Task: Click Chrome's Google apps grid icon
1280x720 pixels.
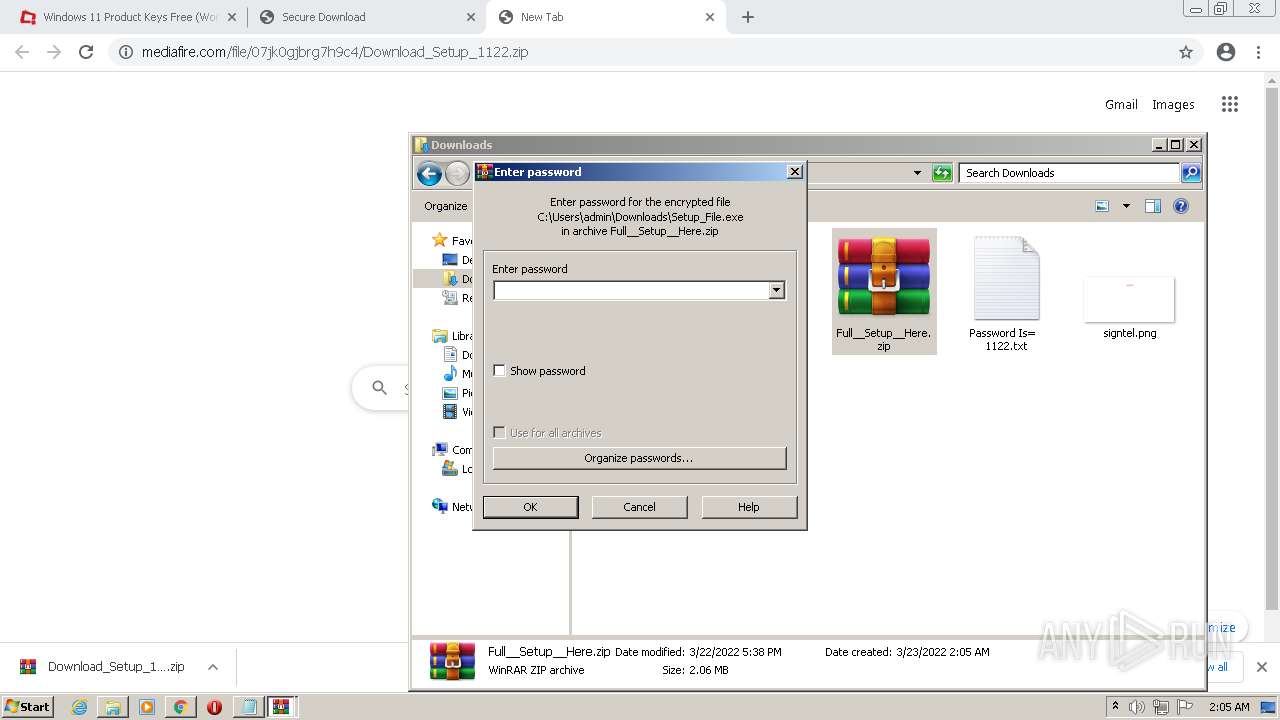Action: 1230,104
